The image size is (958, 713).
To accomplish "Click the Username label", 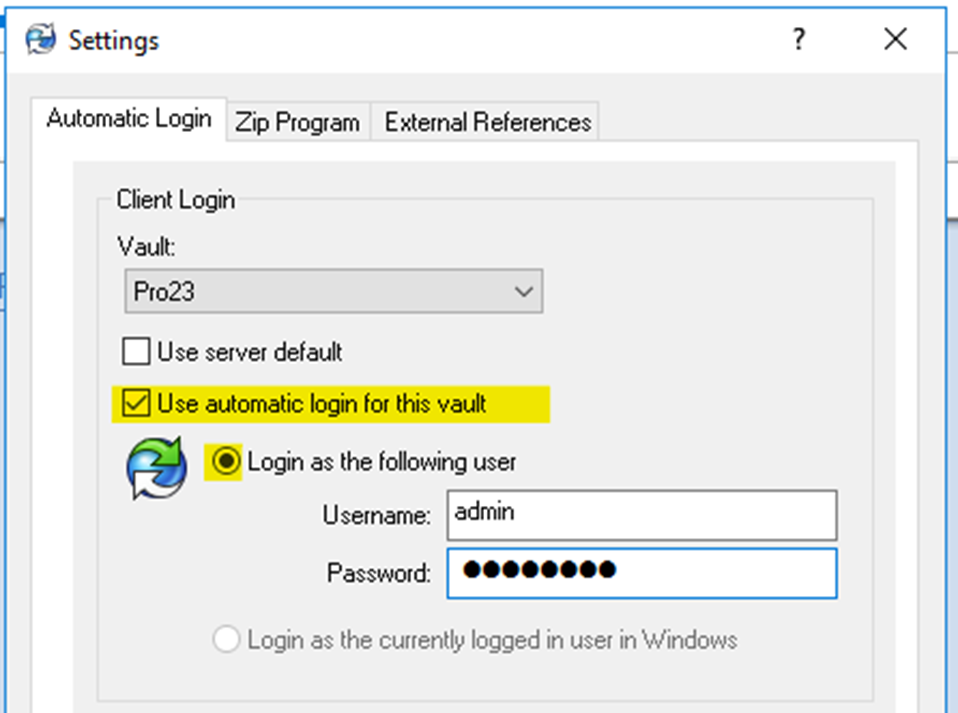I will 378,513.
